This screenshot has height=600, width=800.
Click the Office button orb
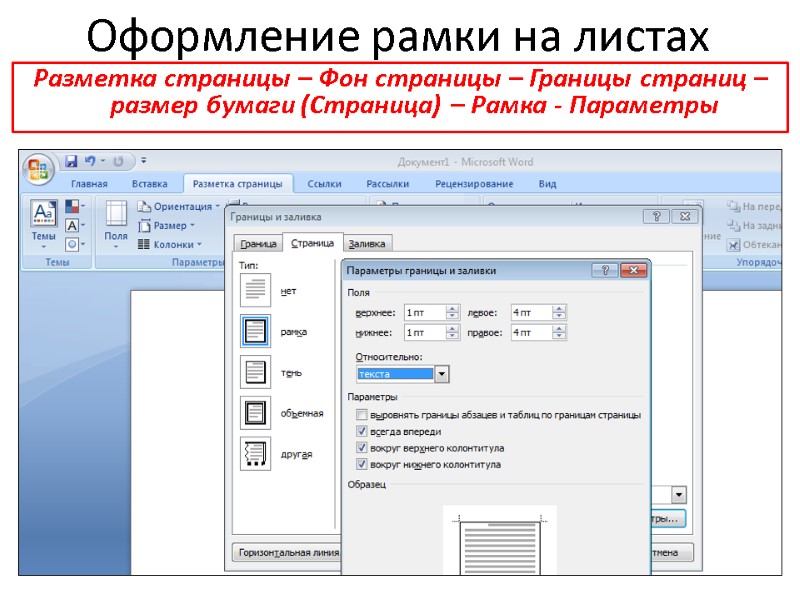coord(38,168)
